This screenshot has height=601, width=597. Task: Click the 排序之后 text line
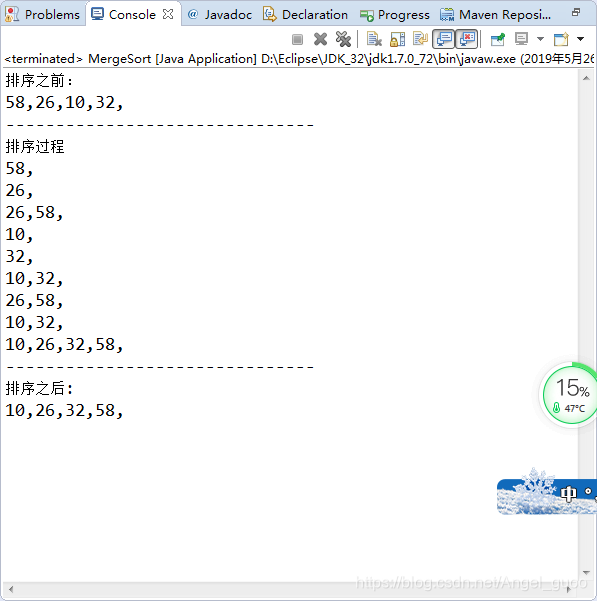(39, 389)
